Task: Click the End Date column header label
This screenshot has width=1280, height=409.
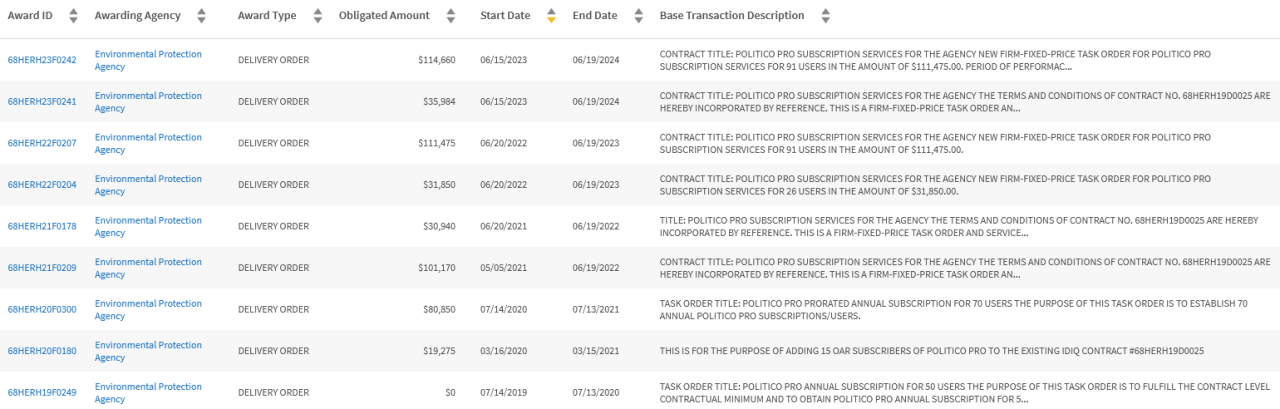Action: pyautogui.click(x=595, y=16)
